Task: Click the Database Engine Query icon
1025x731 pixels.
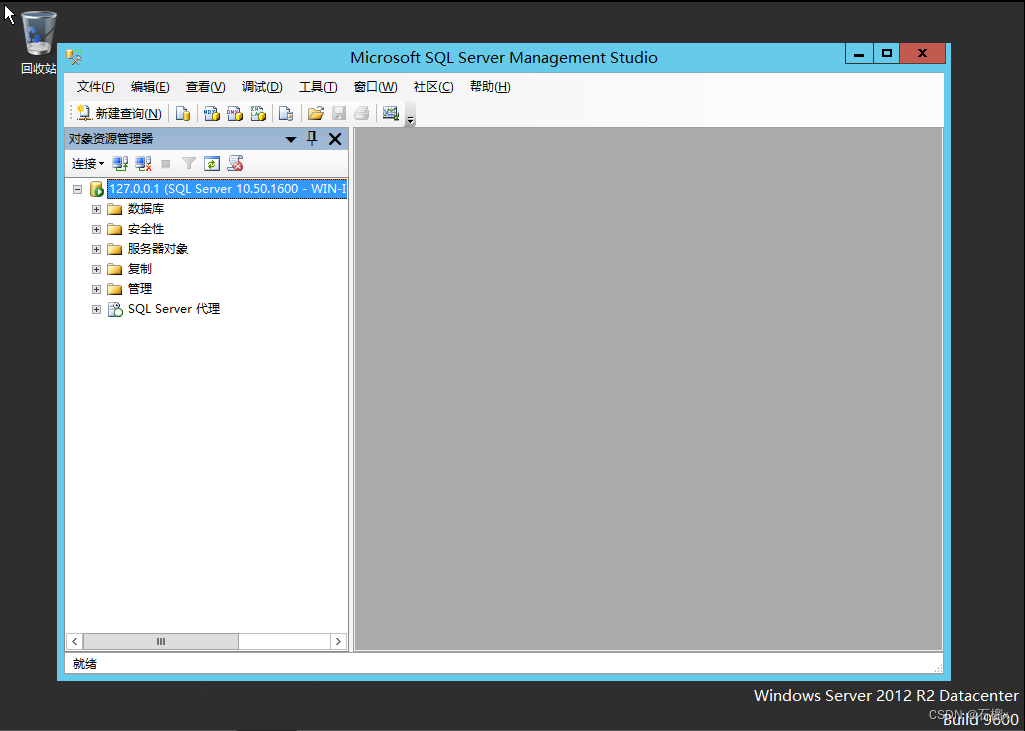Action: tap(183, 113)
